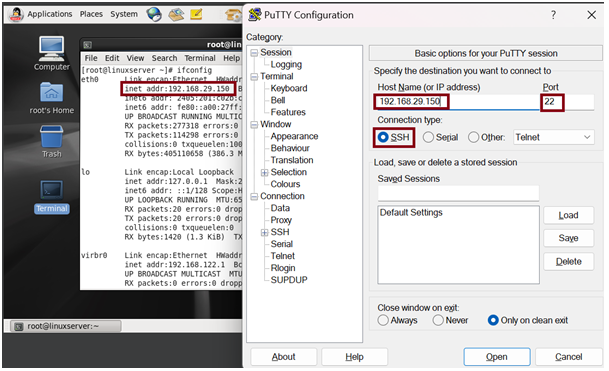Screen dimensions: 609x371
Task: Collapse the Terminal category tree node
Action: pyautogui.click(x=254, y=77)
